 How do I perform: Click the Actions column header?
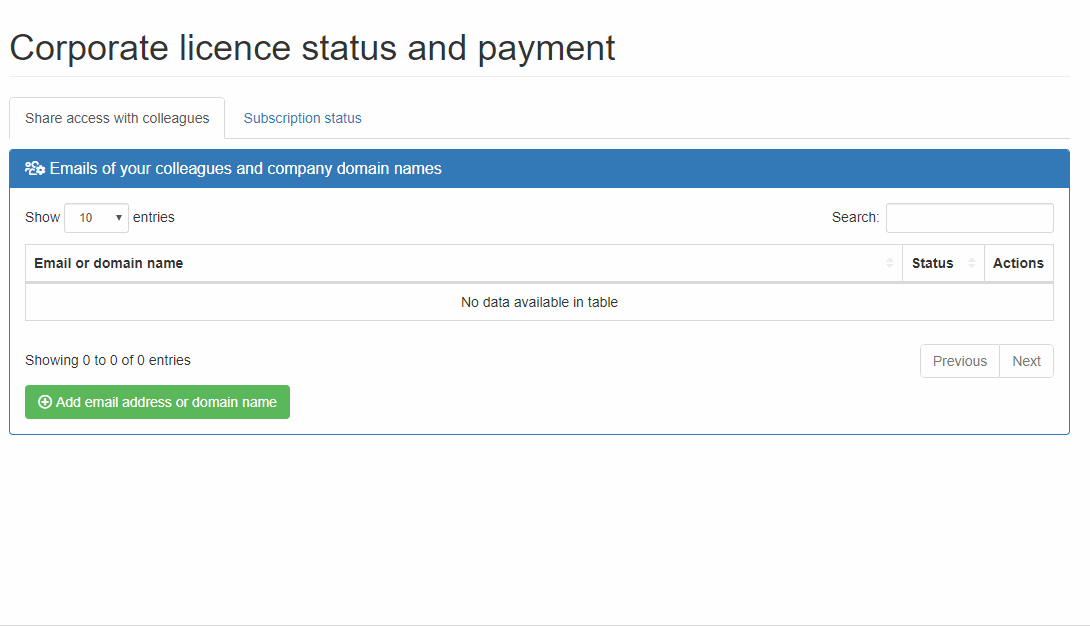[1018, 263]
